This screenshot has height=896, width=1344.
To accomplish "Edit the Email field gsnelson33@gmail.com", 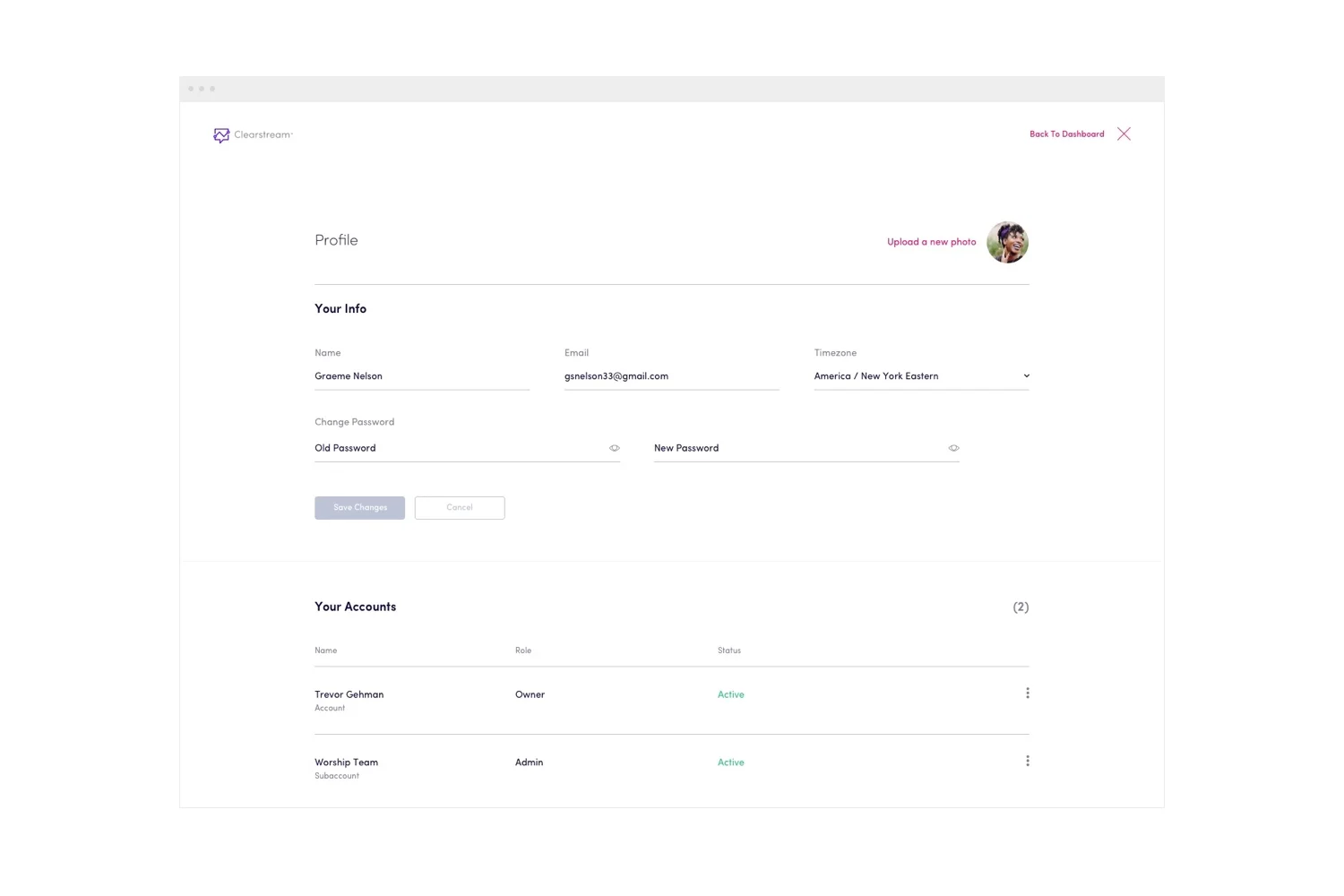I will click(x=671, y=376).
